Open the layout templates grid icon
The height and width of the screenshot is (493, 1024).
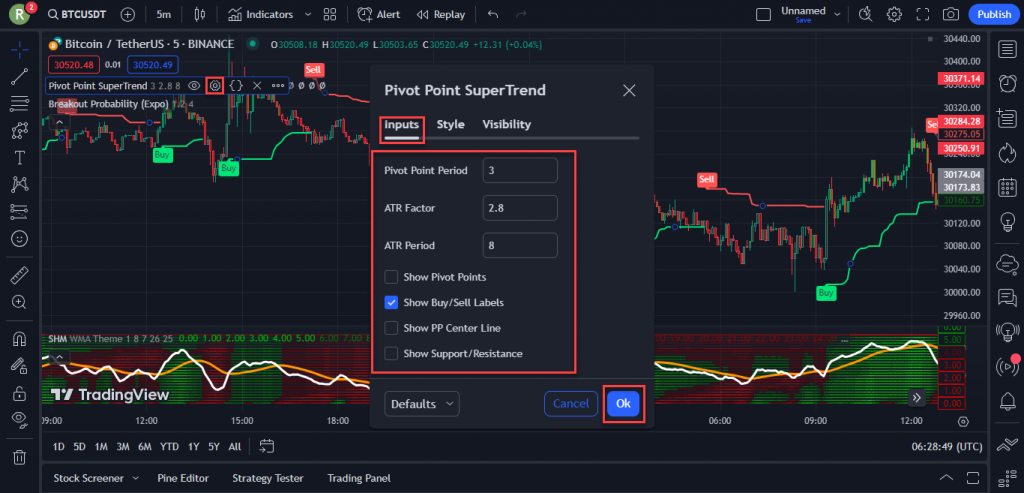(330, 14)
